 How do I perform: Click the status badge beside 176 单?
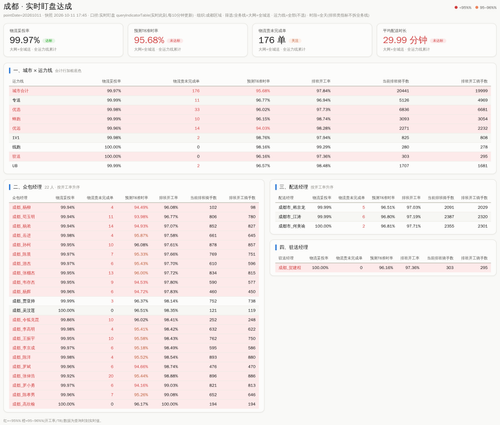coord(295,41)
